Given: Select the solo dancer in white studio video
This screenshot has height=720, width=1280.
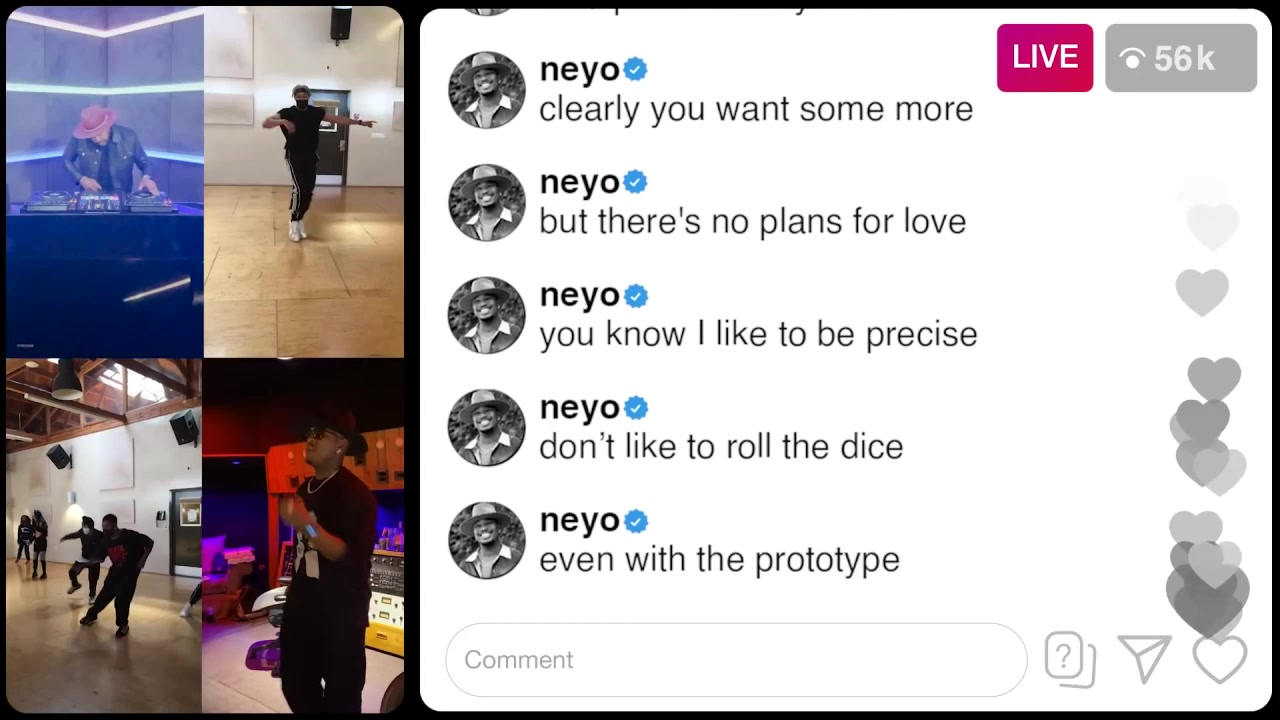Looking at the screenshot, I should [x=304, y=181].
